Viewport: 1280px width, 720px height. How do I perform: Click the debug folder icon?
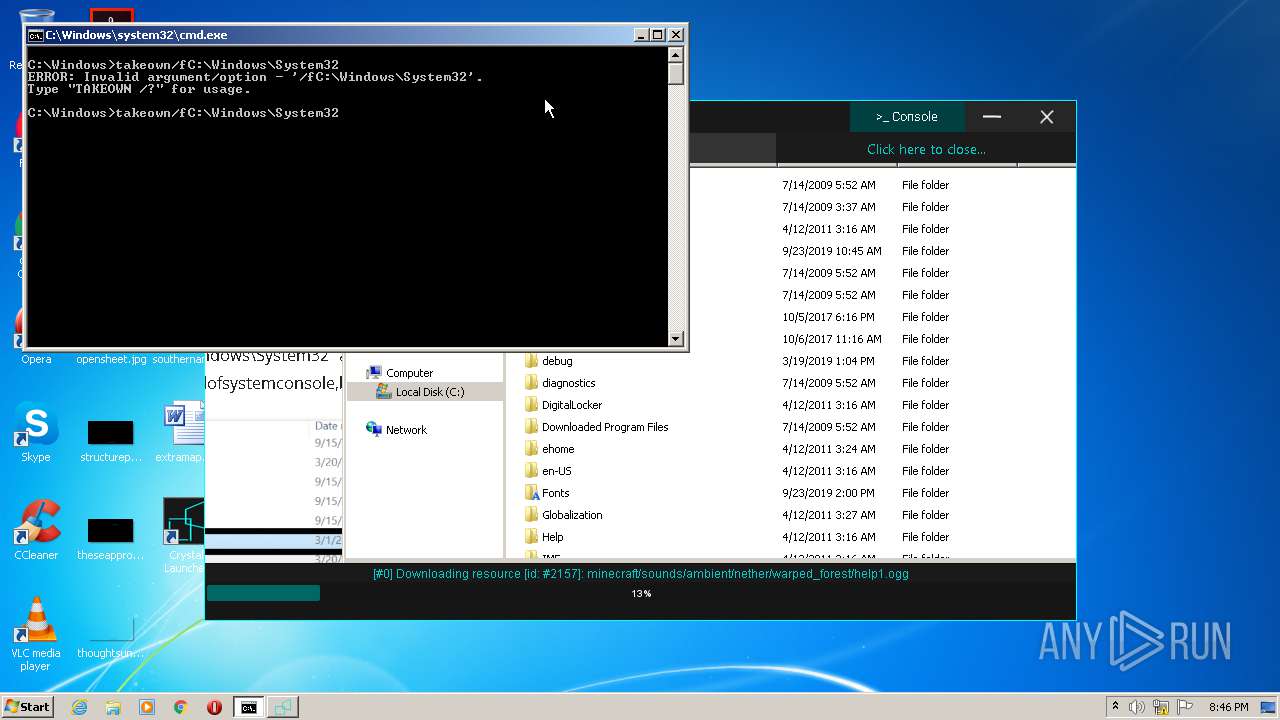(x=532, y=361)
